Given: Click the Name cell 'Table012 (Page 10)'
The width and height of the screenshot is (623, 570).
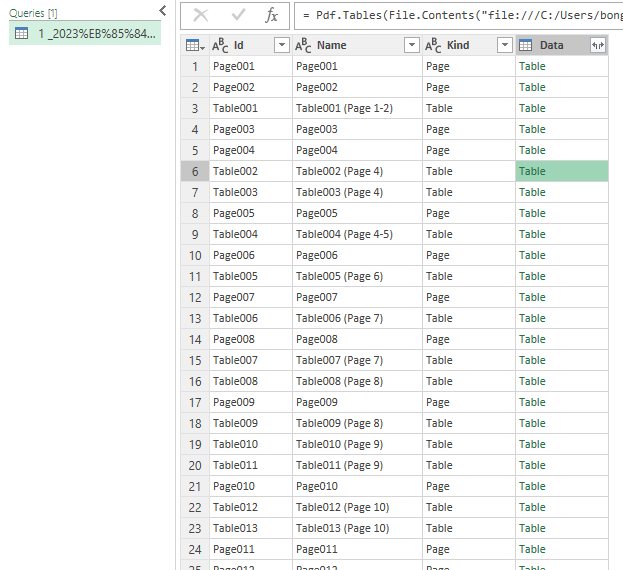Looking at the screenshot, I should click(x=357, y=507).
